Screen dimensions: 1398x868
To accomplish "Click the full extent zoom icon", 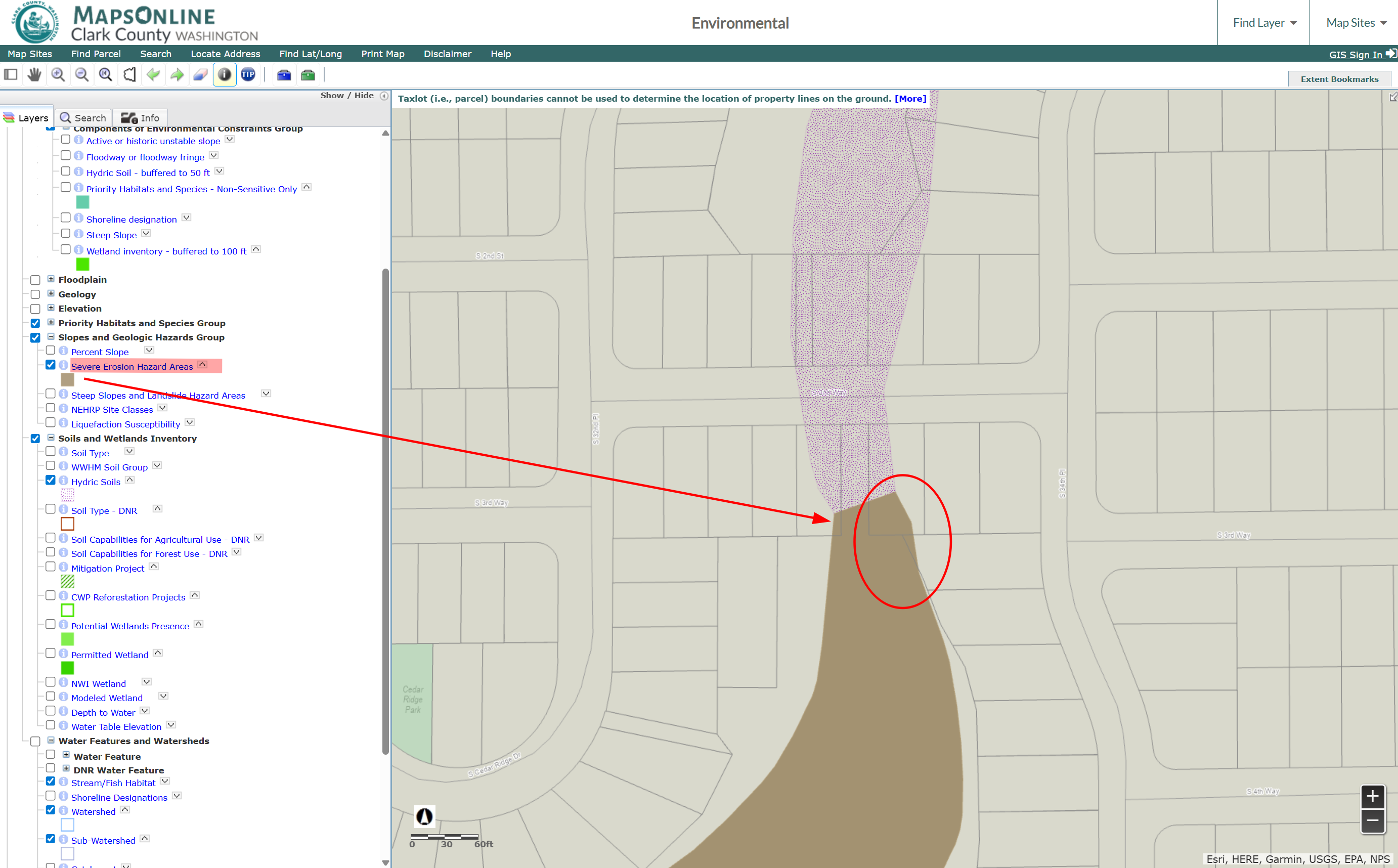I will point(105,74).
